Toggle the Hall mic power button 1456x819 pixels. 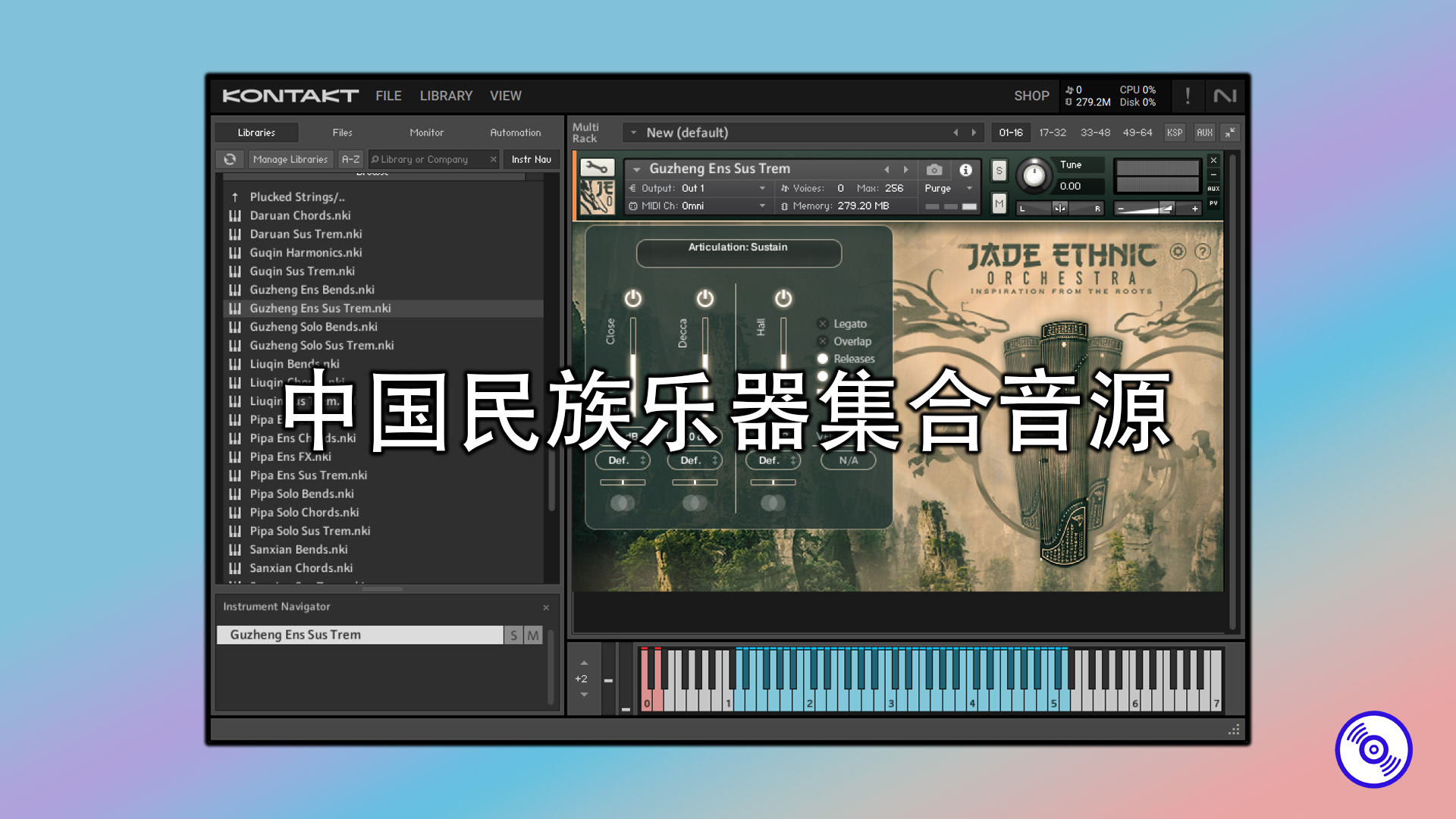pyautogui.click(x=783, y=298)
